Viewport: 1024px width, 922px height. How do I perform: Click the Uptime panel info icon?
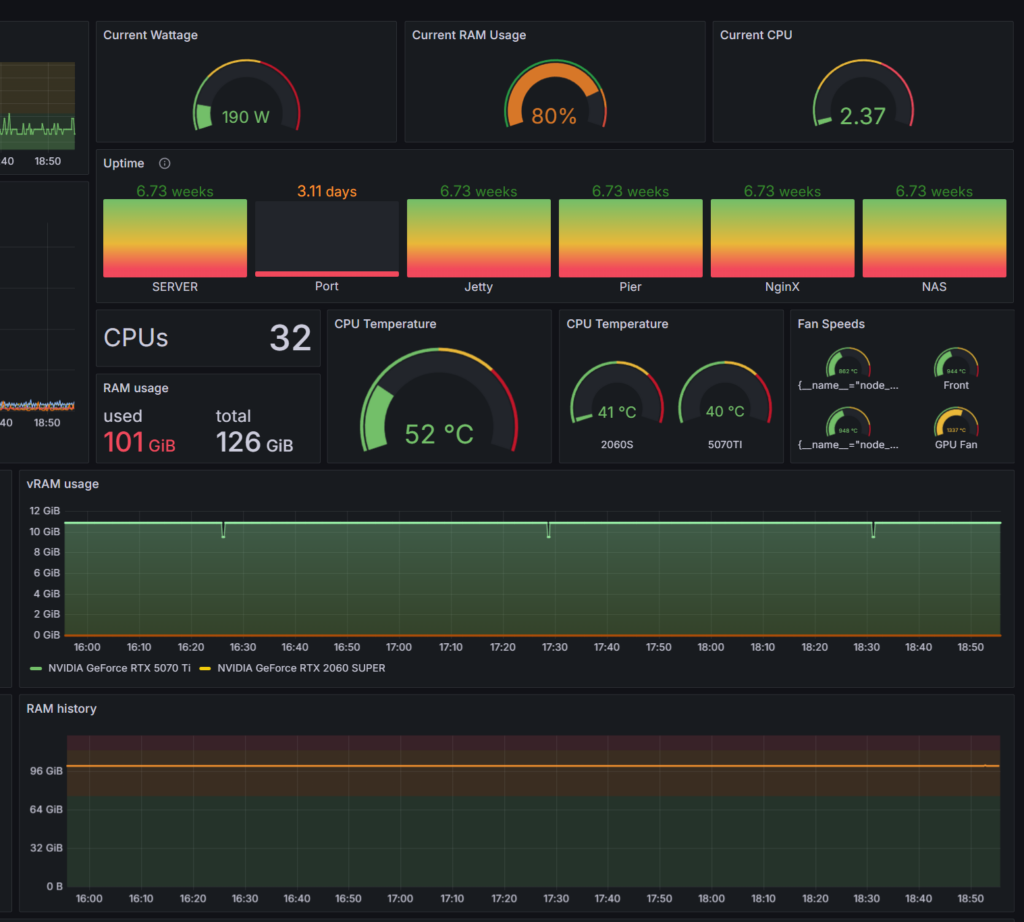click(165, 164)
